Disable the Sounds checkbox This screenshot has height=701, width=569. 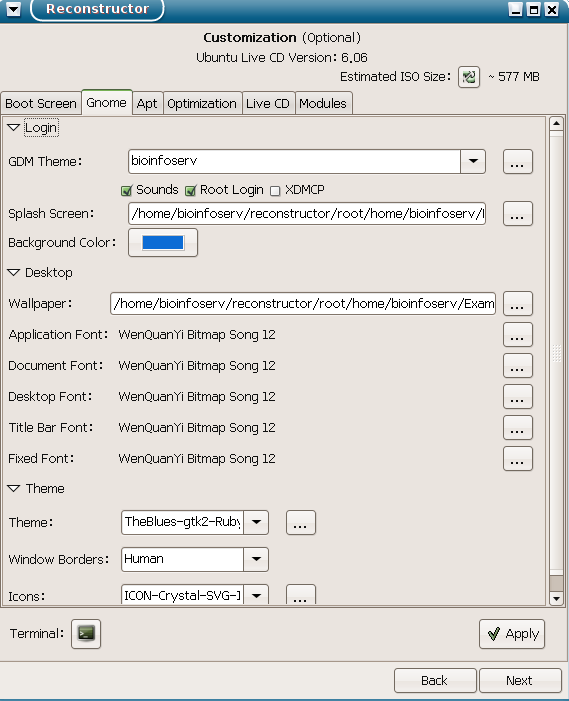[126, 191]
